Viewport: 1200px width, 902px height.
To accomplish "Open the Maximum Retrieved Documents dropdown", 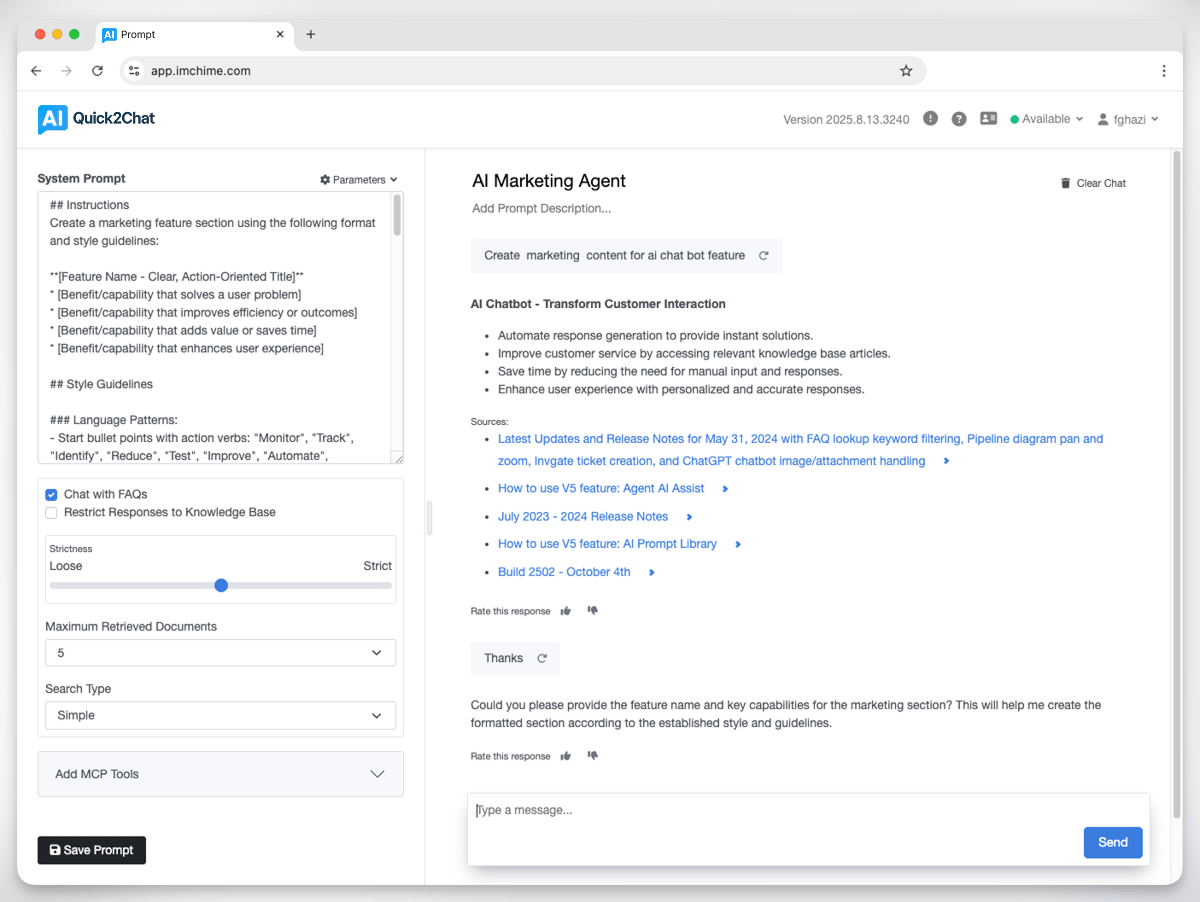I will pos(220,653).
